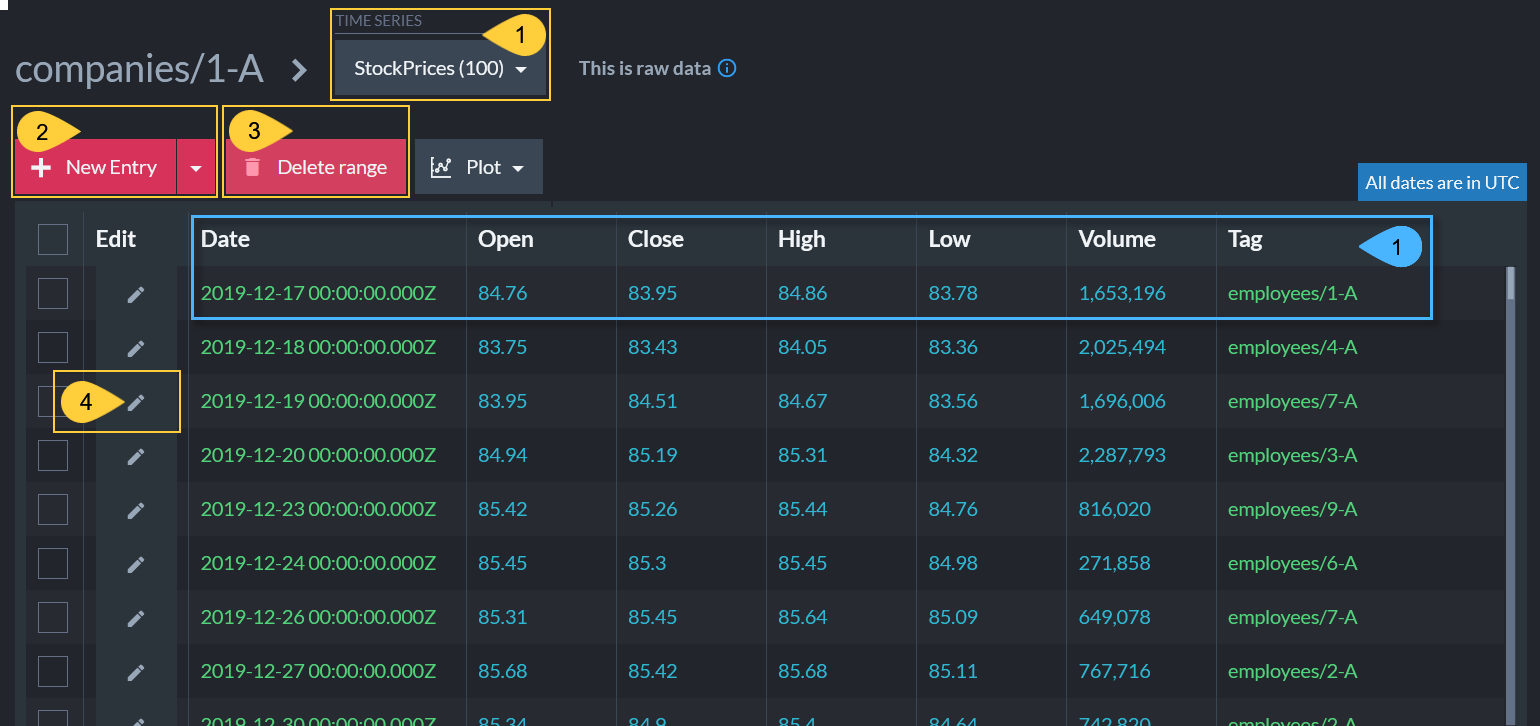Edit the 2019-12-23 entry pencil icon
Viewport: 1540px width, 726px height.
136,510
